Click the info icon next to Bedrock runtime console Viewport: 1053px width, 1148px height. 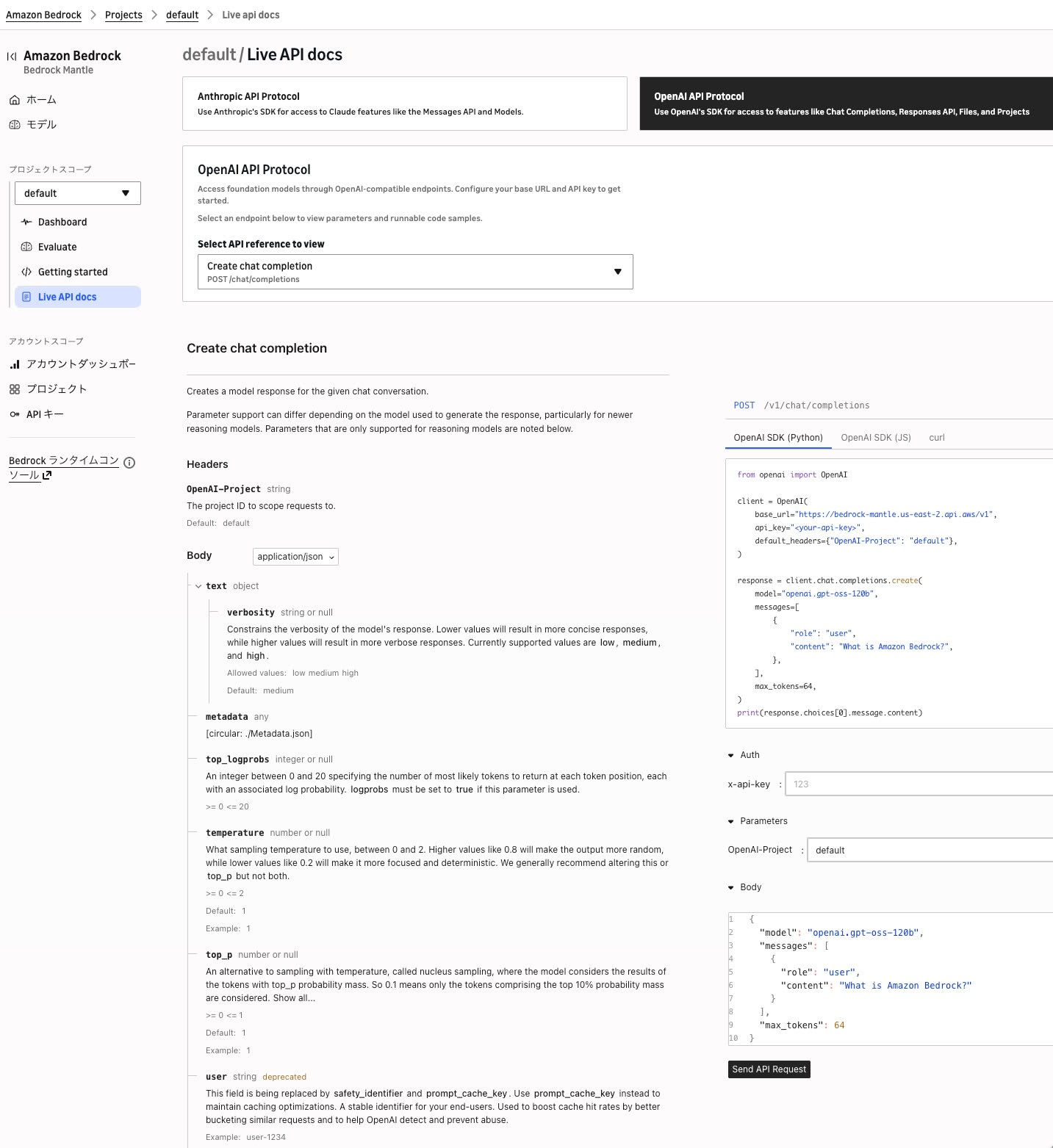tap(129, 463)
